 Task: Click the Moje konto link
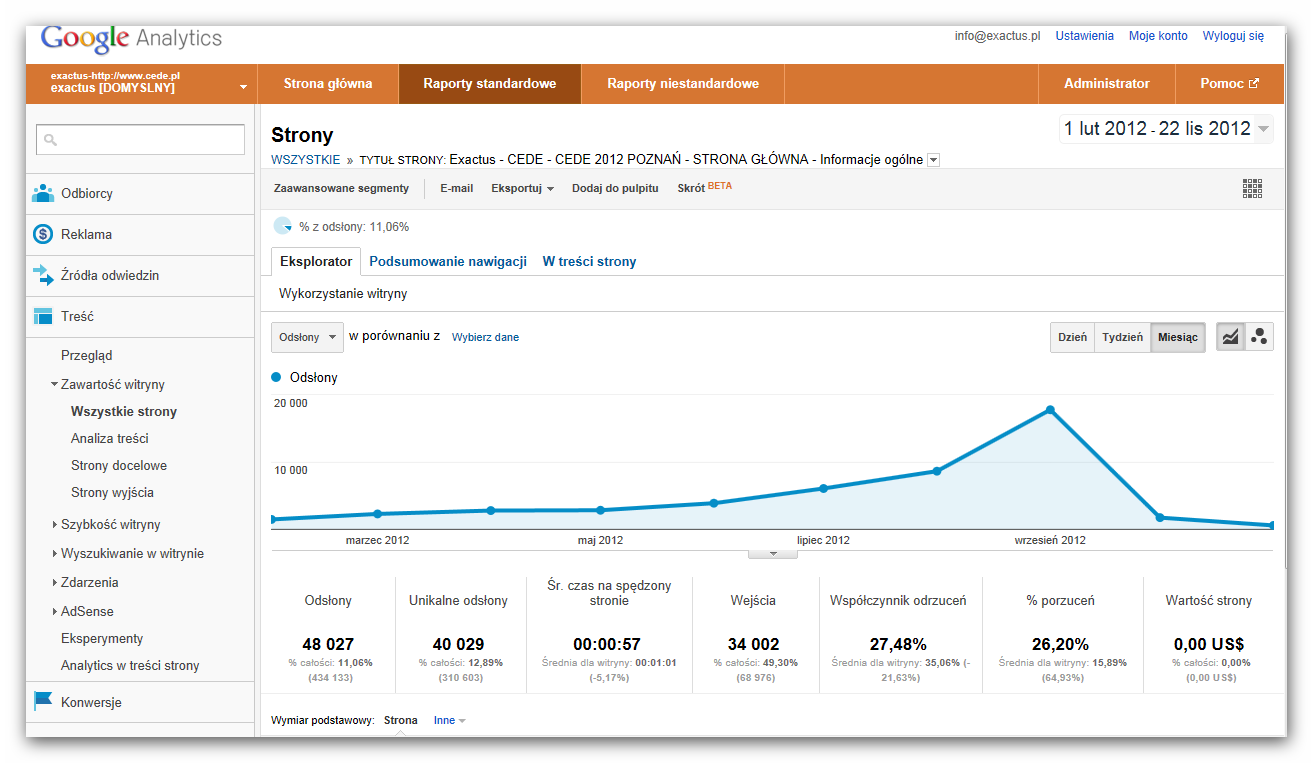1158,36
